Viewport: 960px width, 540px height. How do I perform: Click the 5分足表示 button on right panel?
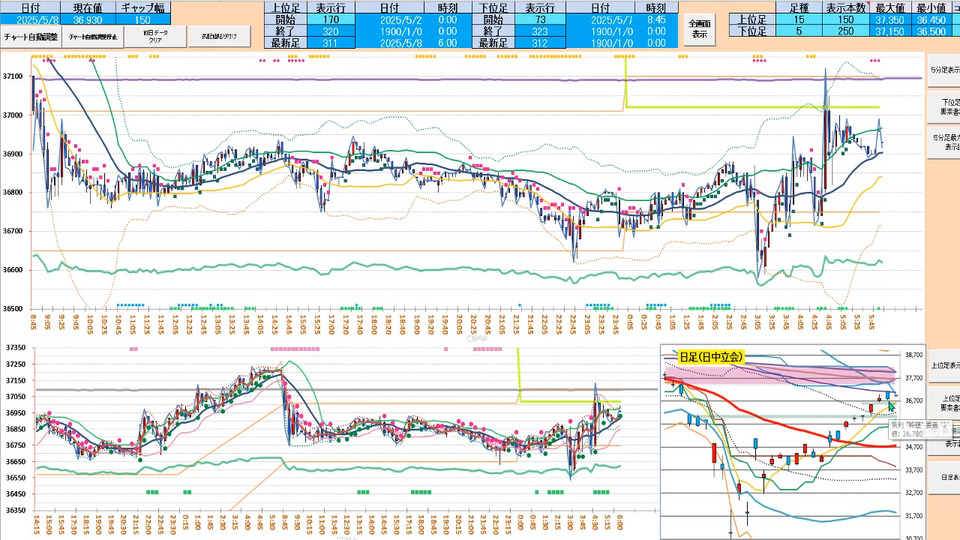coord(942,70)
